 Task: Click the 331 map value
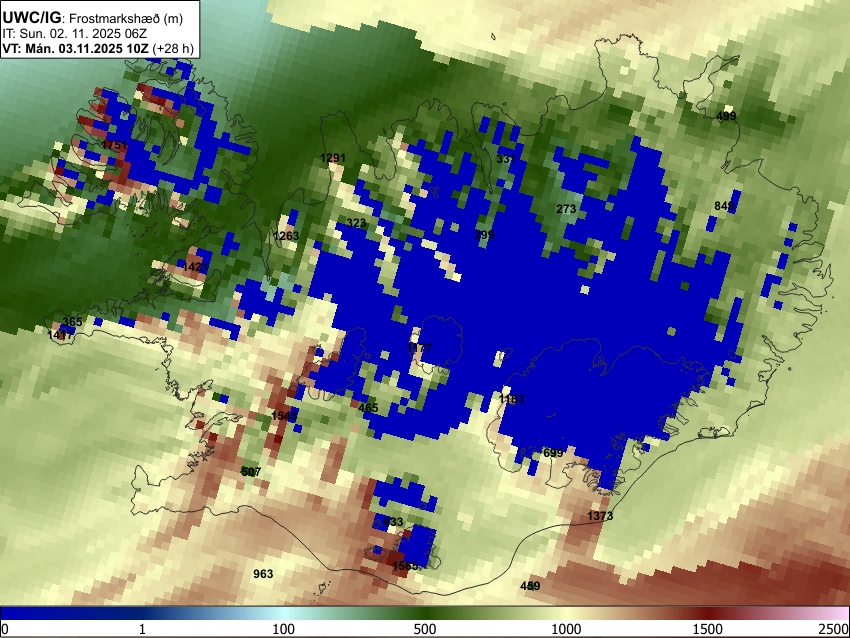coord(505,159)
